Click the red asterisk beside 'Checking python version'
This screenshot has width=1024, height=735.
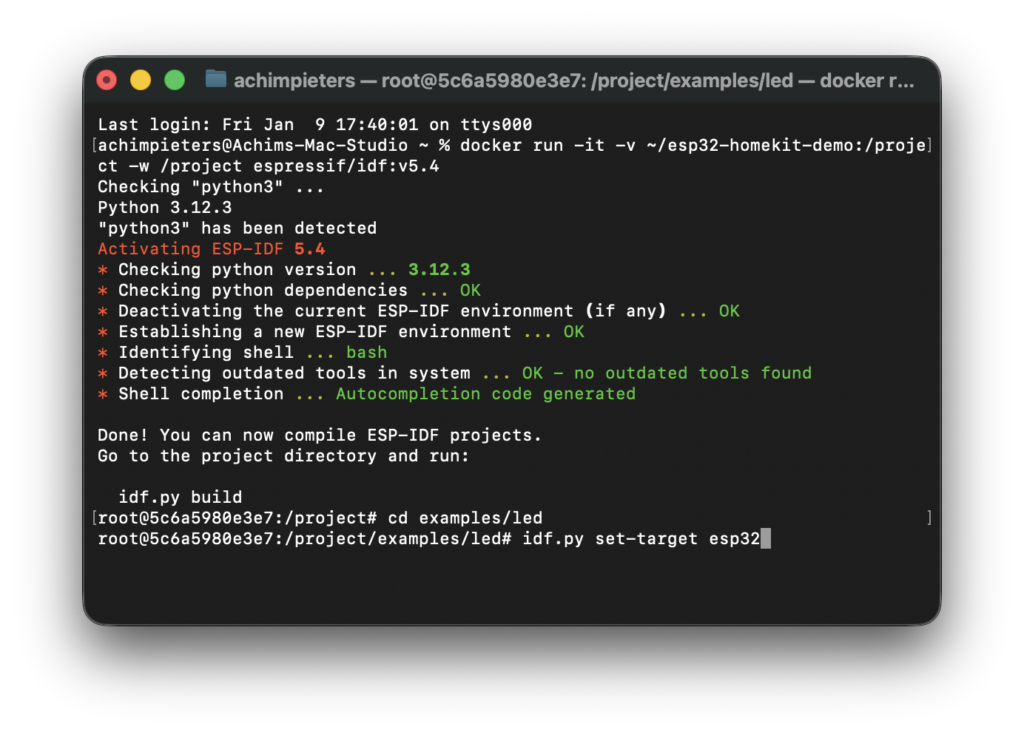(x=103, y=270)
